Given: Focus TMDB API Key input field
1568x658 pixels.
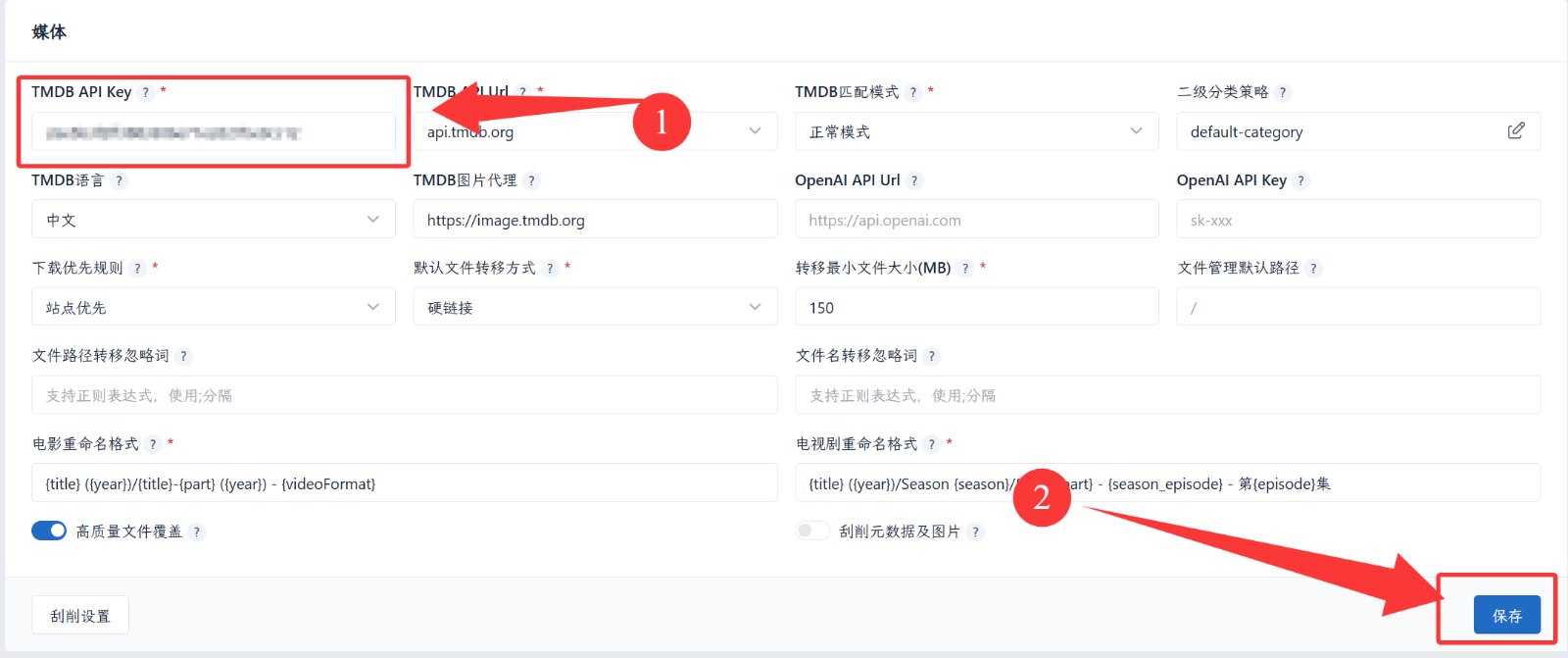Looking at the screenshot, I should pyautogui.click(x=214, y=131).
